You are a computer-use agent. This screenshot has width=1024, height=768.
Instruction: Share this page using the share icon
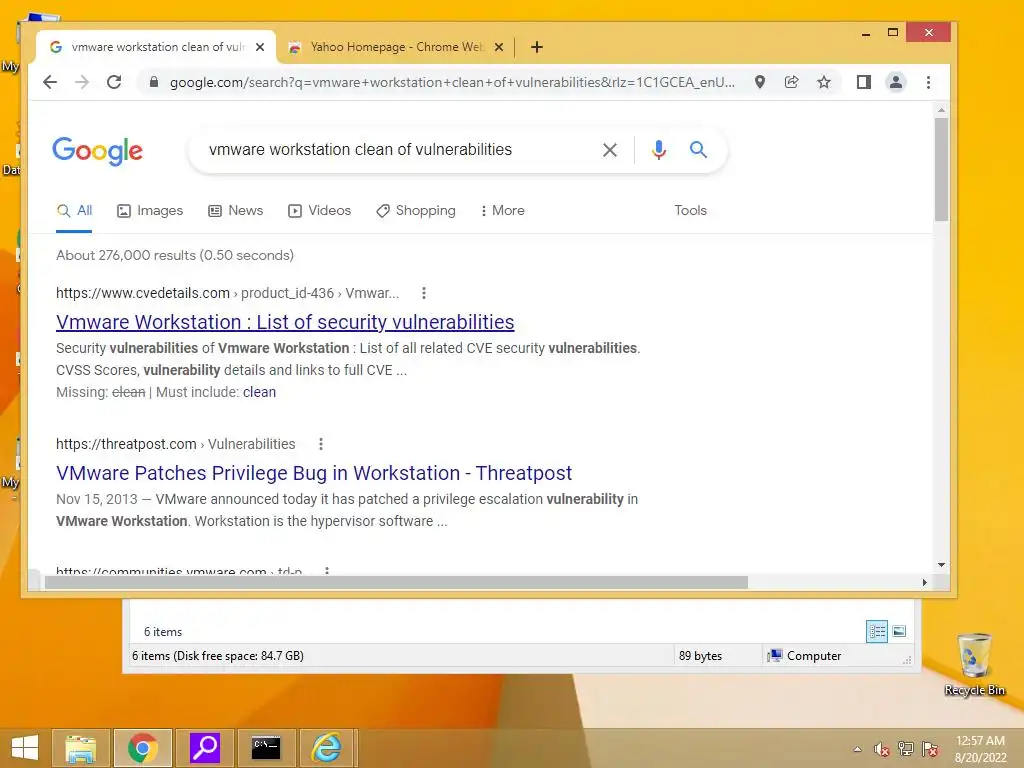click(x=792, y=82)
